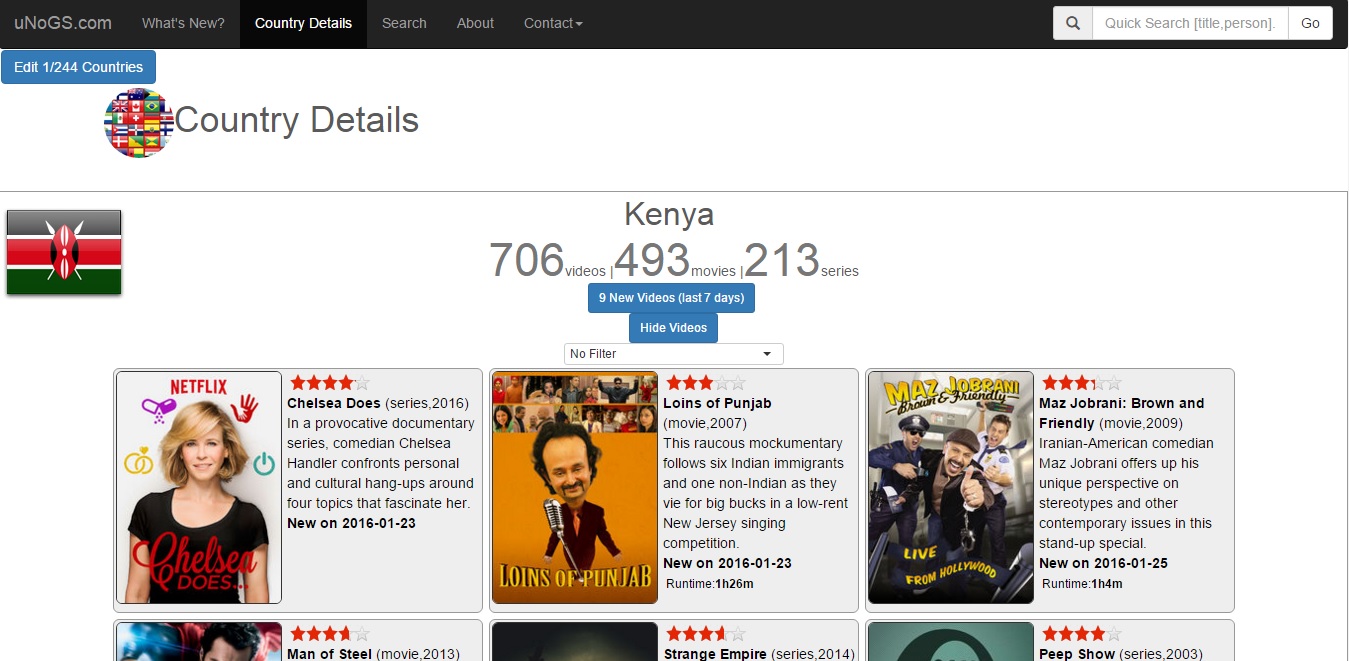Click New on 2016-01-25 date text
Viewport: 1349px width, 661px height.
(1103, 563)
